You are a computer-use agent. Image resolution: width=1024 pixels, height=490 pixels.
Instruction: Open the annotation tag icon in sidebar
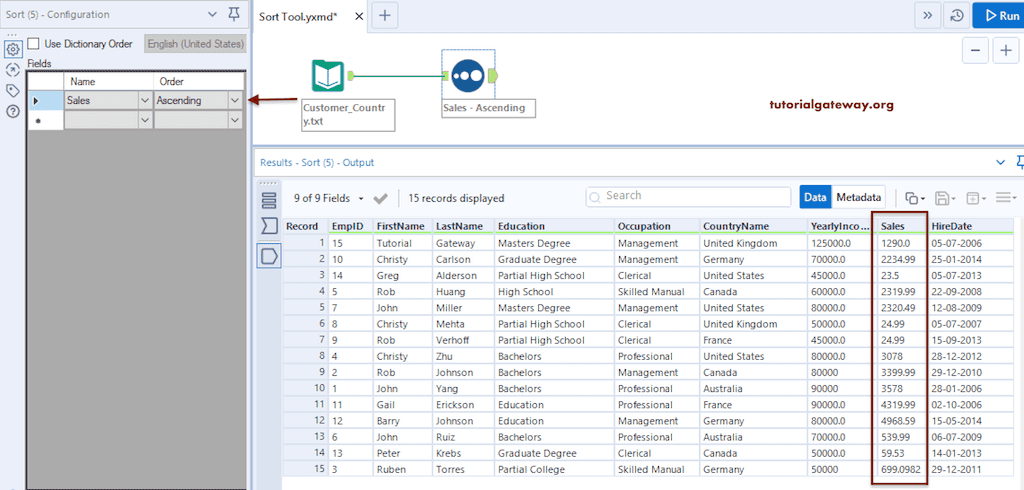[12, 90]
